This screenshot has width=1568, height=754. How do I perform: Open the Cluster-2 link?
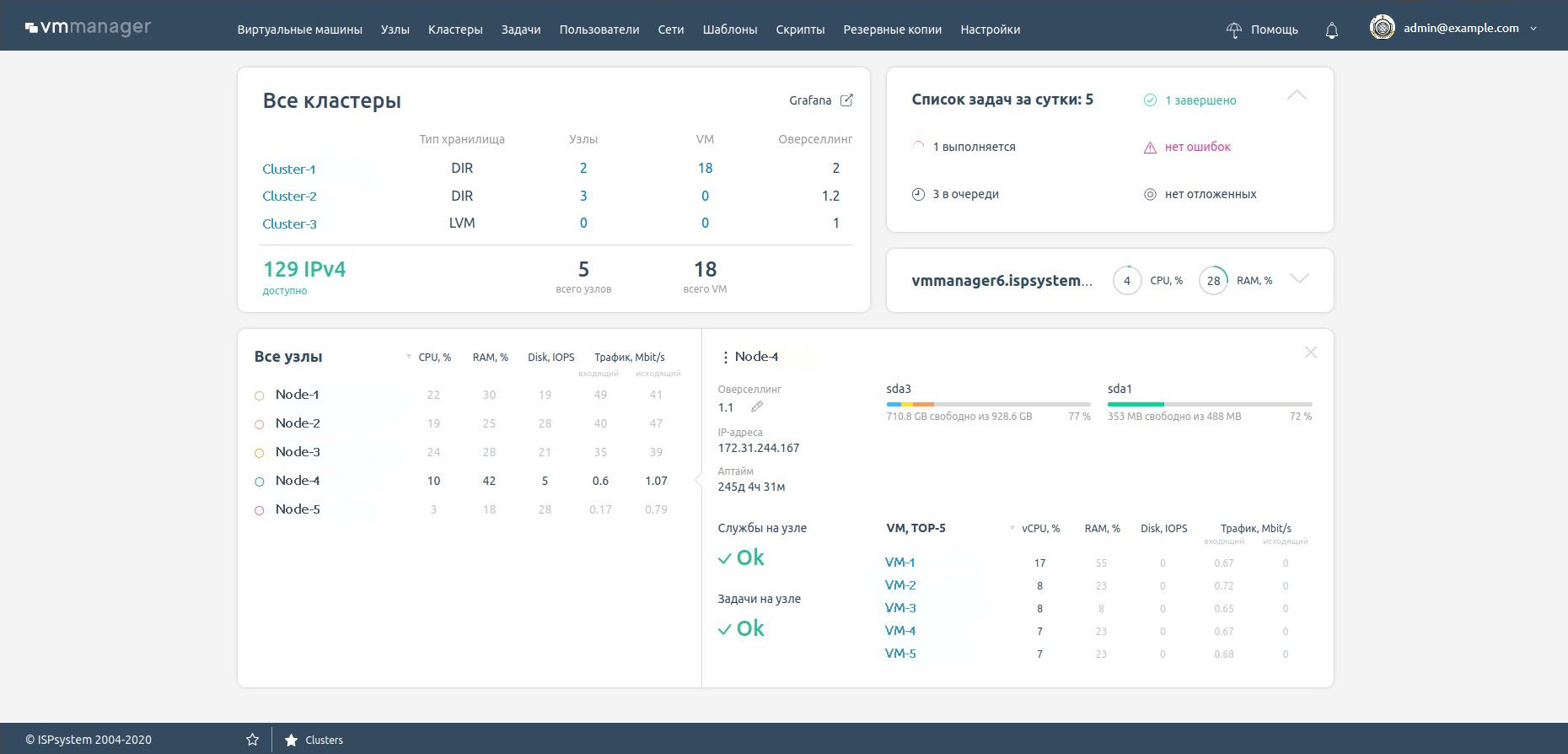point(289,196)
